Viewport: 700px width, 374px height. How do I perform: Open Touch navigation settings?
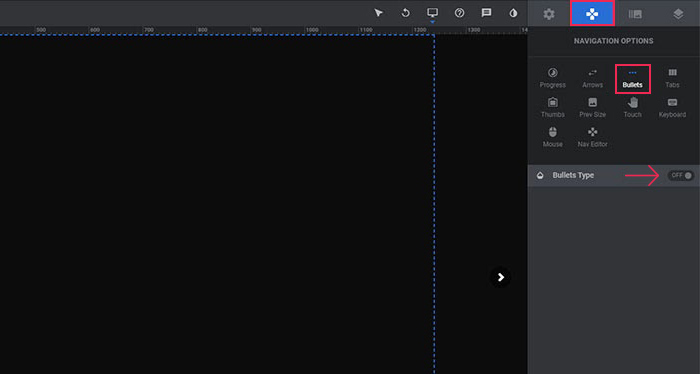pos(632,108)
